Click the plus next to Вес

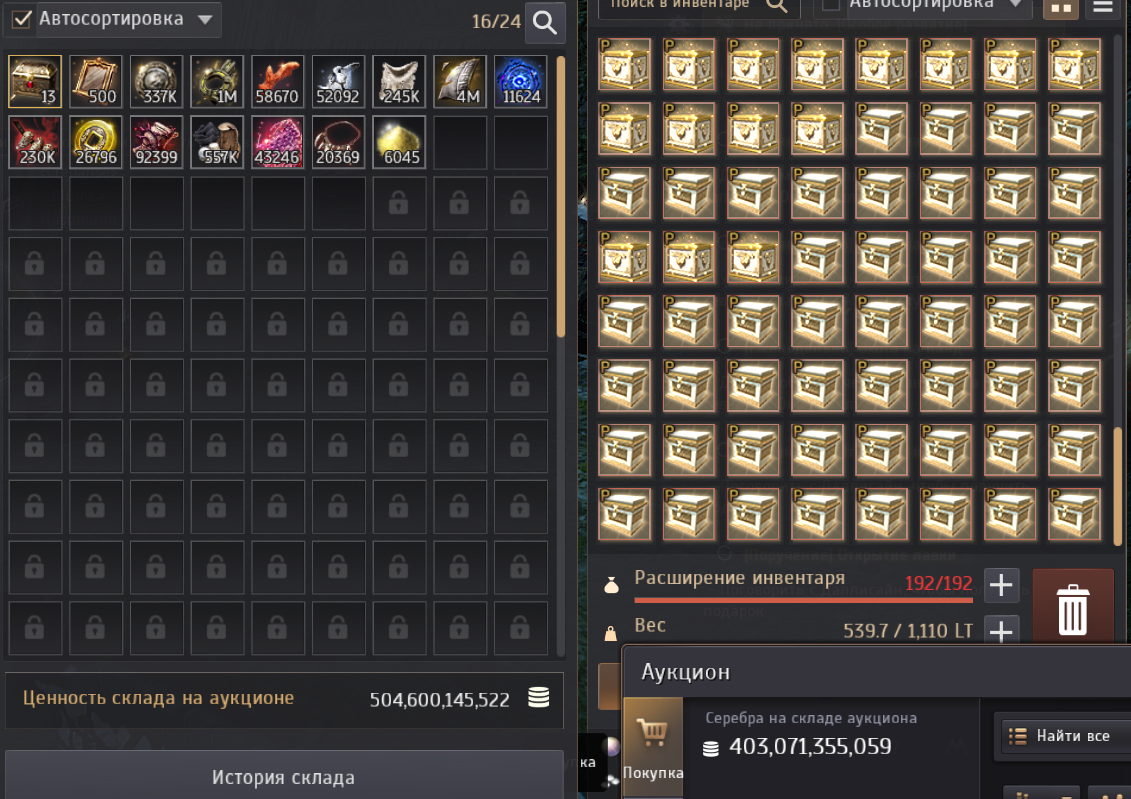point(1001,630)
